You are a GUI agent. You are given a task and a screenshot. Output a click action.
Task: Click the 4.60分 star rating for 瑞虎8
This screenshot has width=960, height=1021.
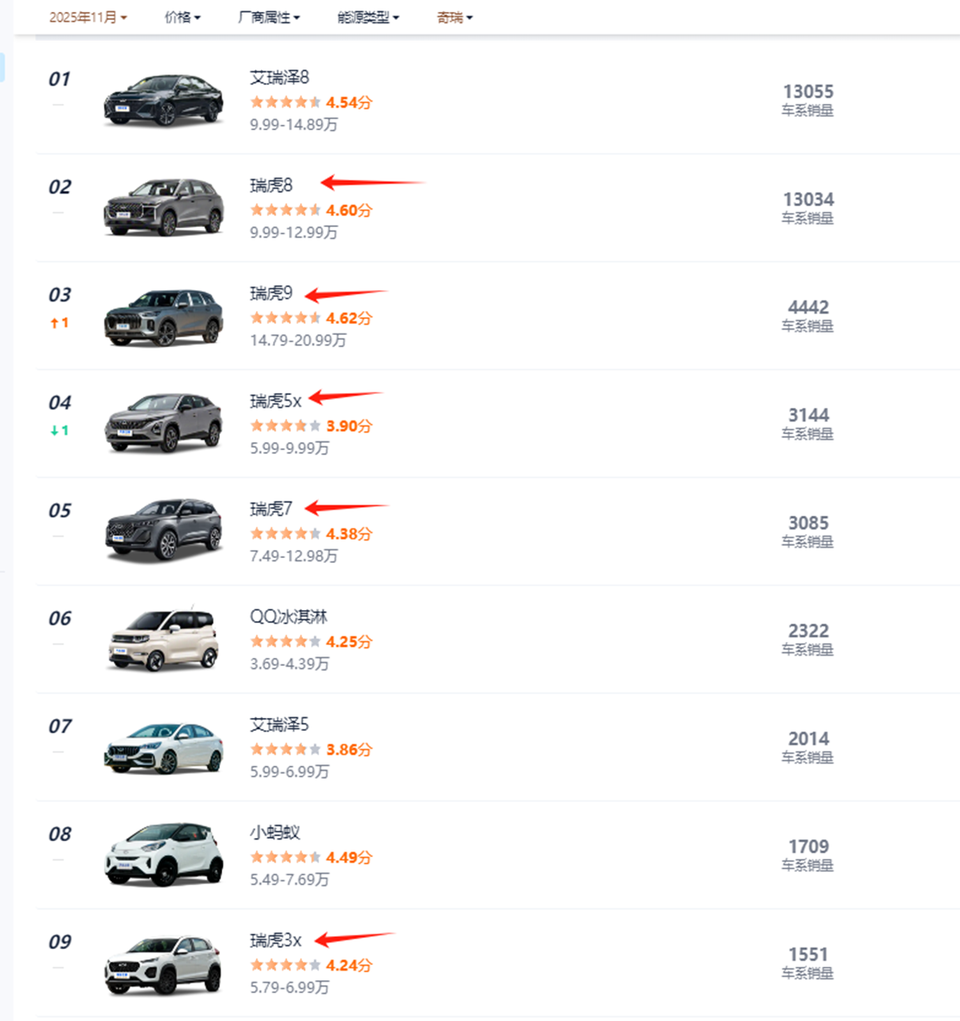coord(310,210)
